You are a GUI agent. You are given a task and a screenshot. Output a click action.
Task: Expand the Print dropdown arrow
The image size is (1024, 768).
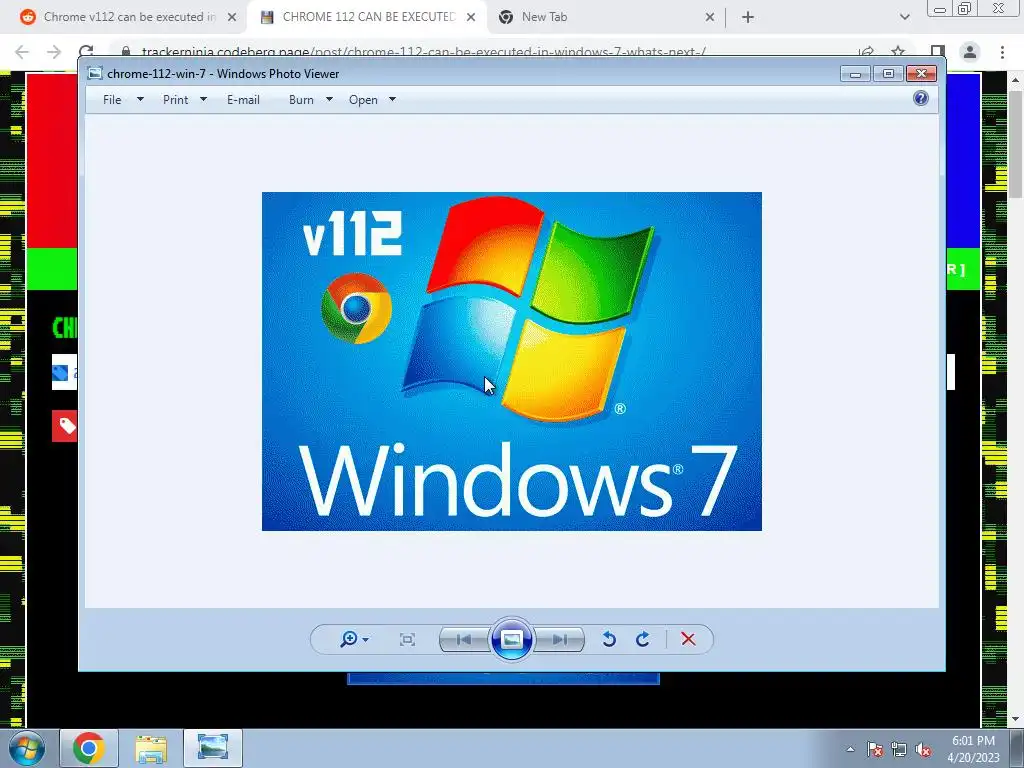pos(203,99)
